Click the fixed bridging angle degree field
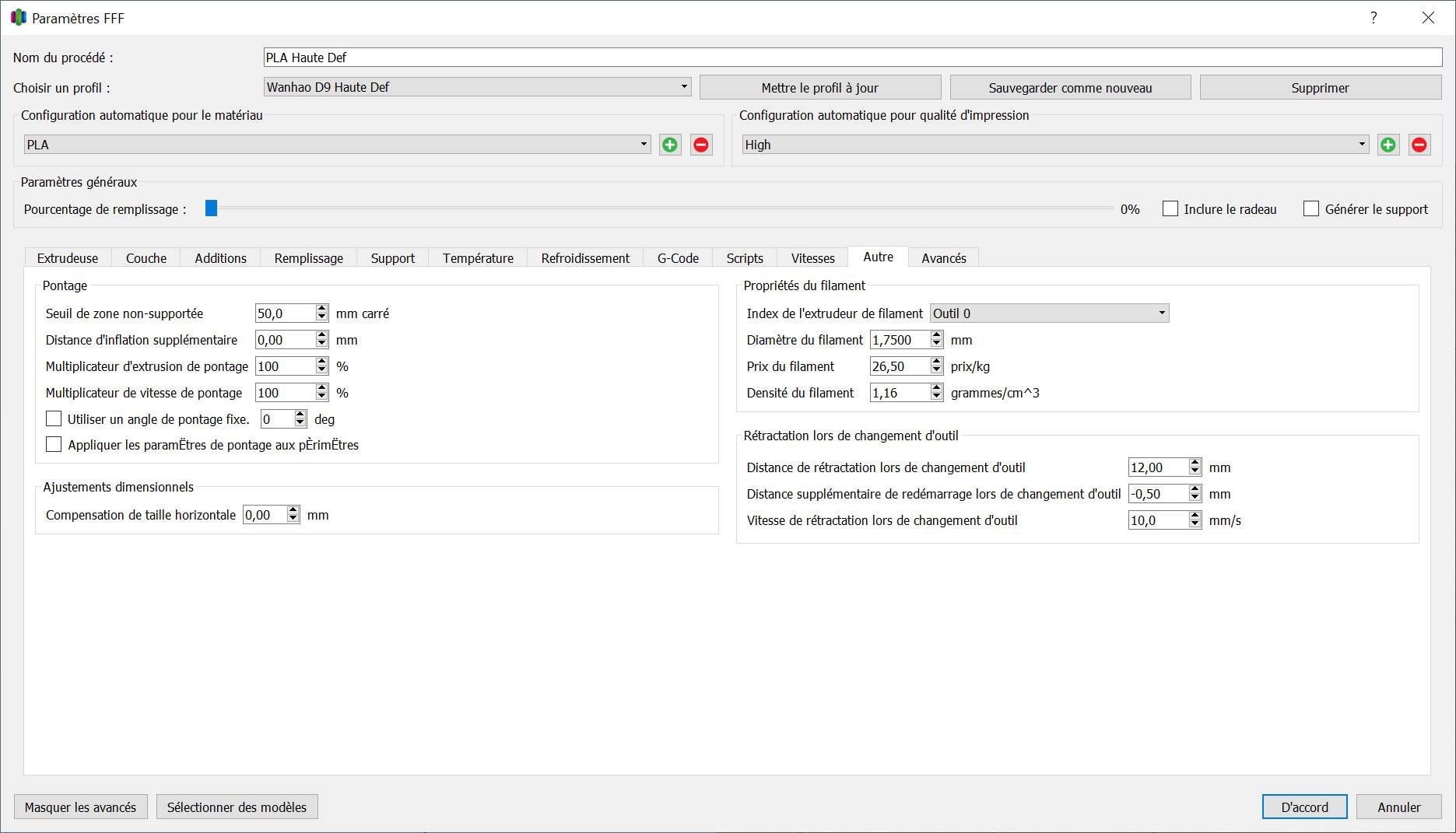Image resolution: width=1456 pixels, height=833 pixels. (277, 419)
